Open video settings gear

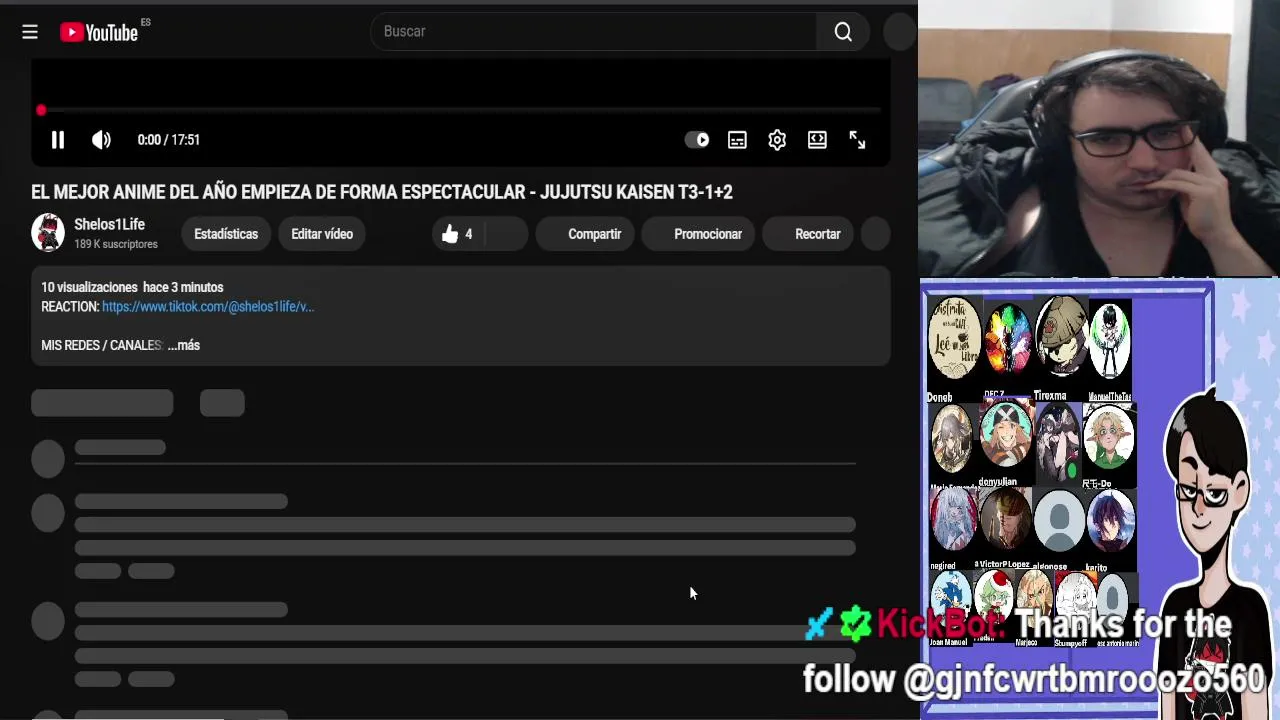click(x=777, y=140)
